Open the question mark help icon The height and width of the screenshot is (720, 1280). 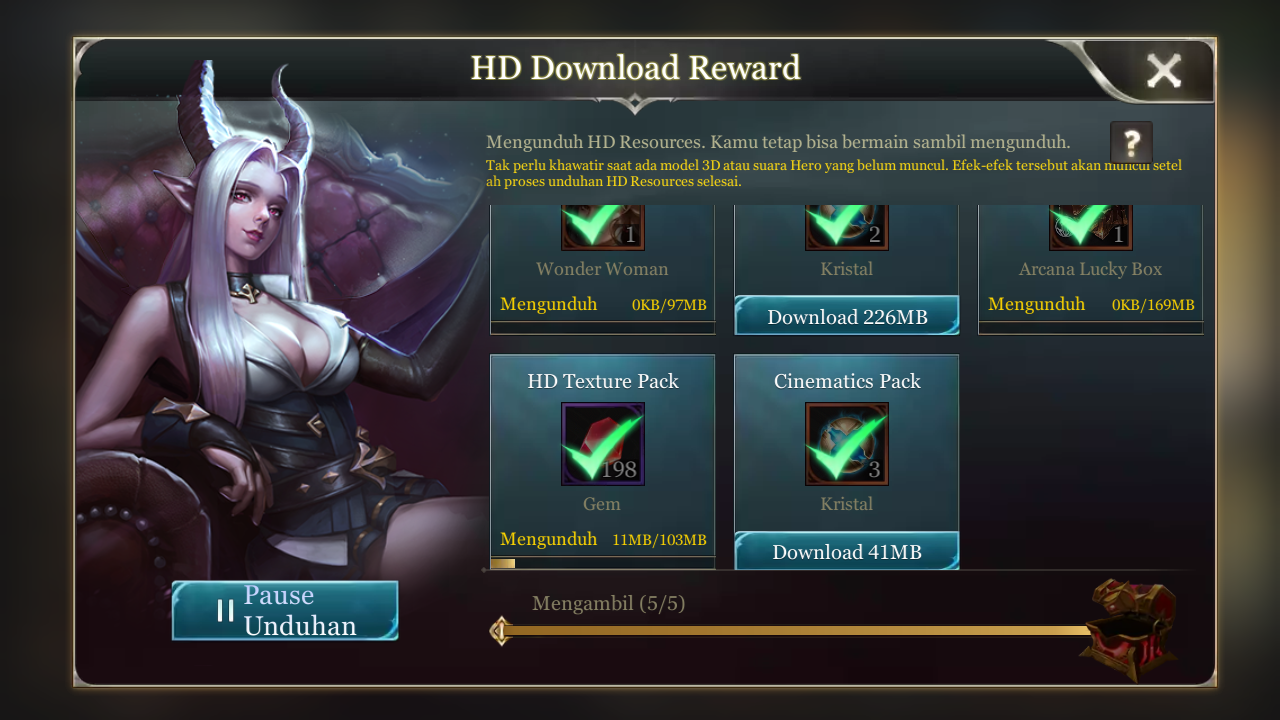tap(1131, 143)
